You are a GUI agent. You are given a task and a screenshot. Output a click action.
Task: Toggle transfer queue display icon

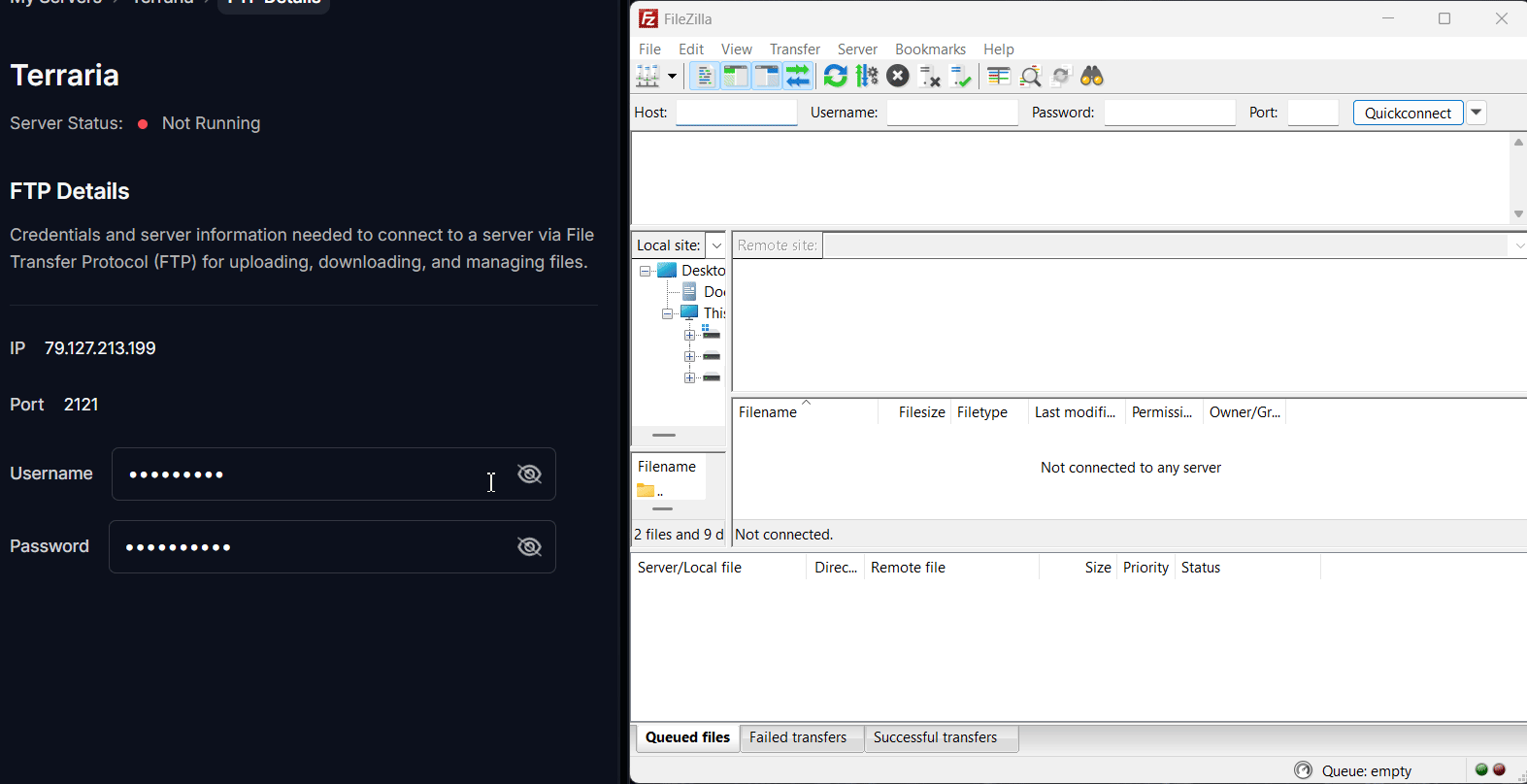798,76
